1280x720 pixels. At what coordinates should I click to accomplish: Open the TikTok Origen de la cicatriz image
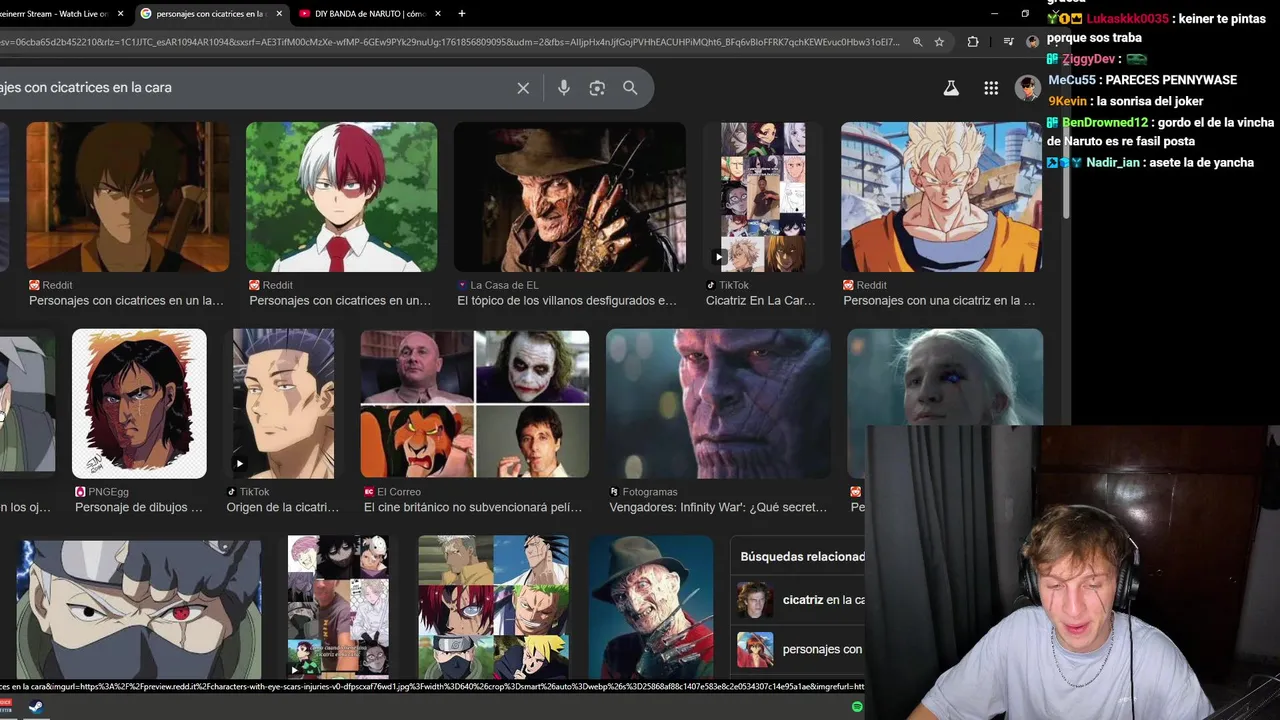click(x=284, y=404)
